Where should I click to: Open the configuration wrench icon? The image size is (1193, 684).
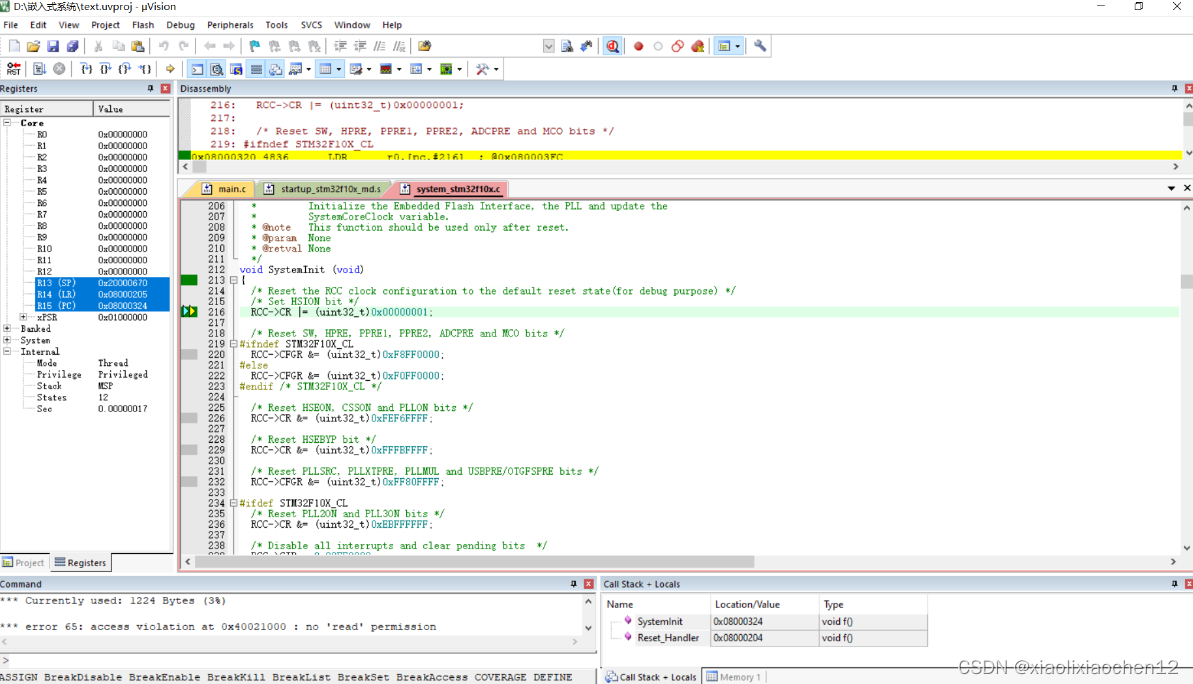tap(760, 46)
